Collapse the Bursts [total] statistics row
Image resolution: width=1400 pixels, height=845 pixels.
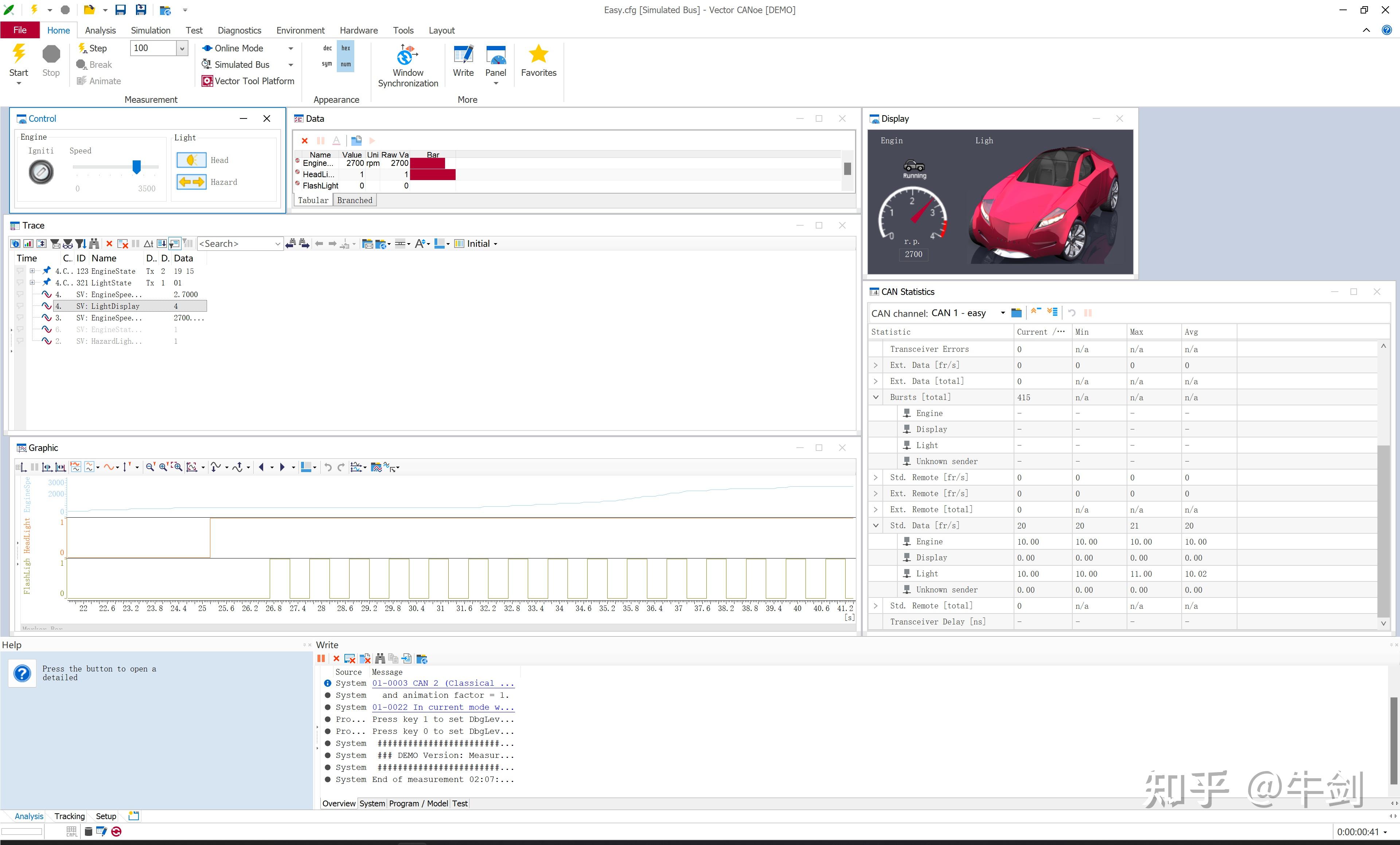[876, 397]
